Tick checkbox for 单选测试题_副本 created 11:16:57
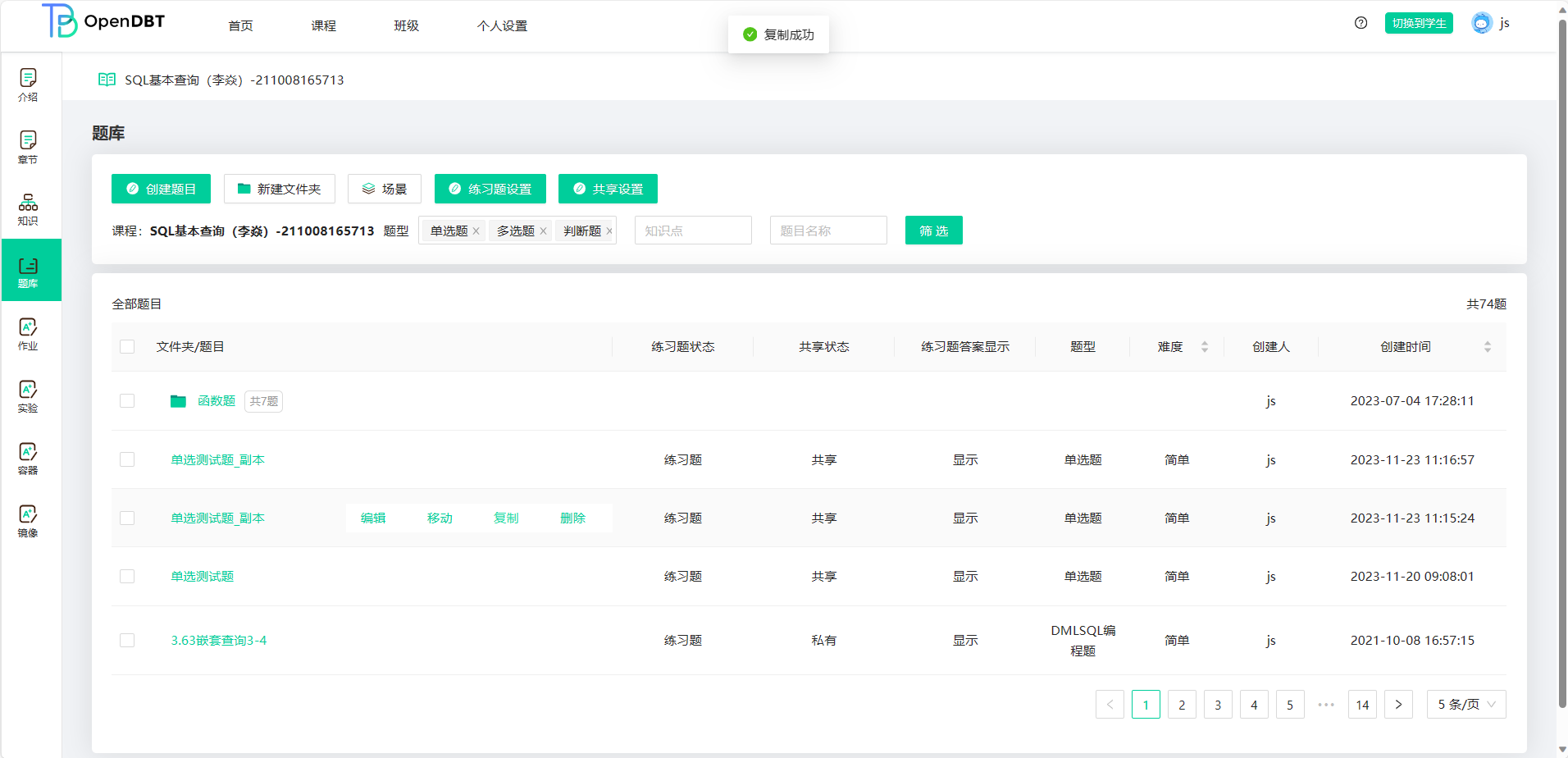This screenshot has width=1568, height=758. [x=127, y=459]
